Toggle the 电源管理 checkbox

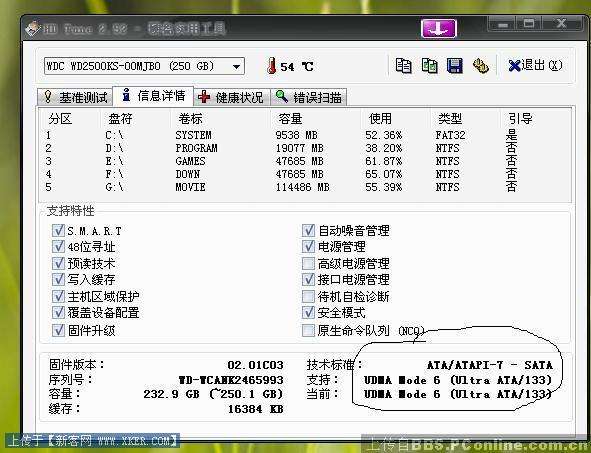308,246
